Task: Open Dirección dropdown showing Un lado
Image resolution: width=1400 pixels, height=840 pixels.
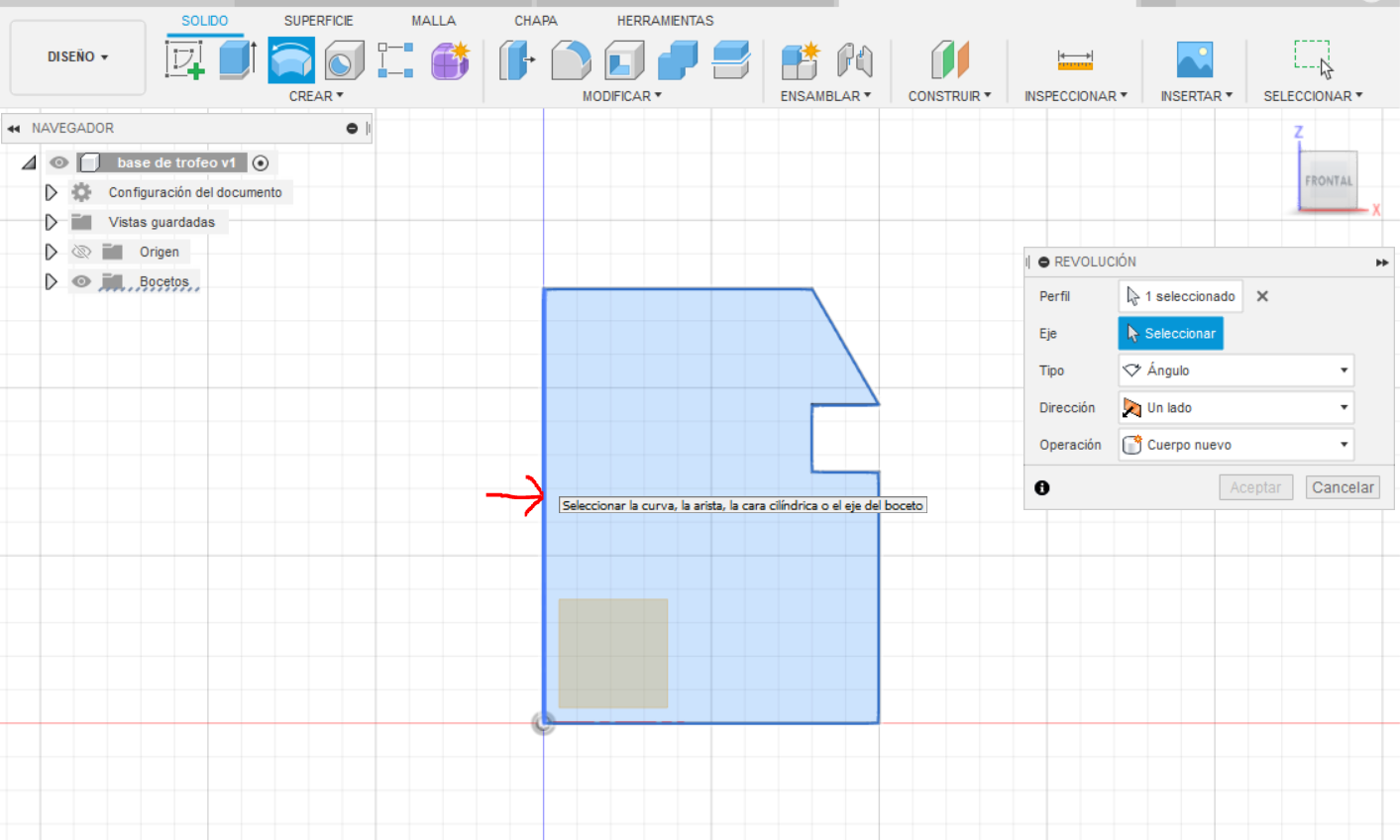Action: (x=1236, y=408)
